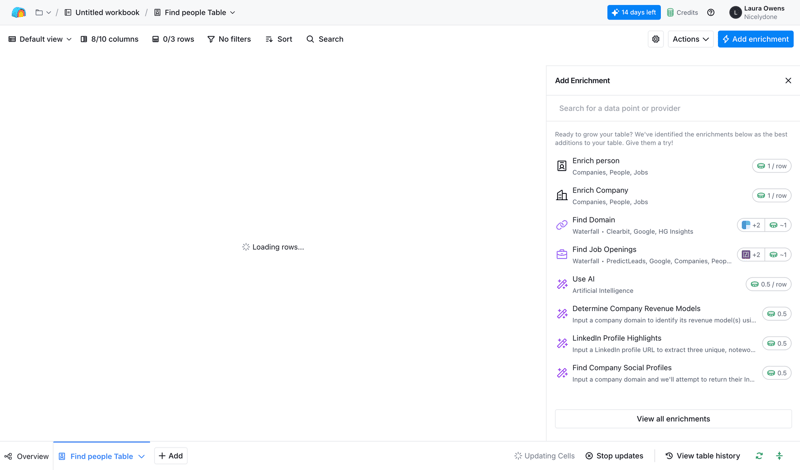Close the Add Enrichment panel
This screenshot has height=470, width=800.
tap(788, 81)
